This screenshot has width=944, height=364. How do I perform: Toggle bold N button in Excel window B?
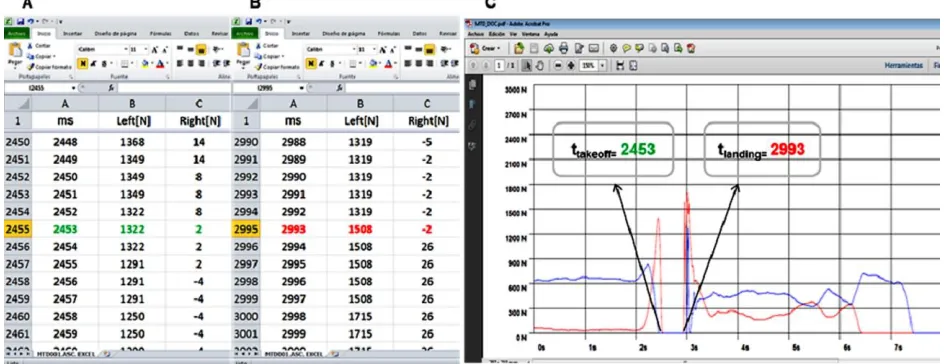tap(311, 64)
